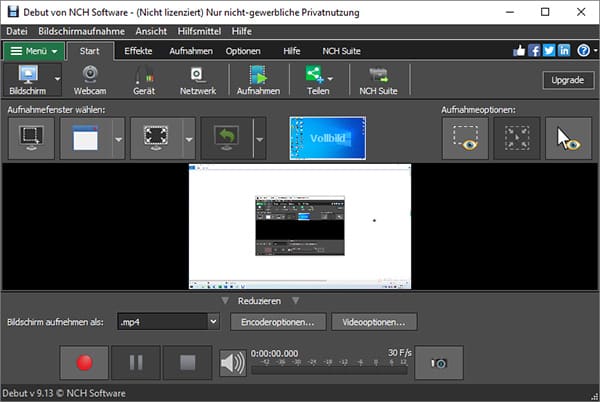600x402 pixels.
Task: Pick the full-screen monitor capture icon
Action: 156,138
